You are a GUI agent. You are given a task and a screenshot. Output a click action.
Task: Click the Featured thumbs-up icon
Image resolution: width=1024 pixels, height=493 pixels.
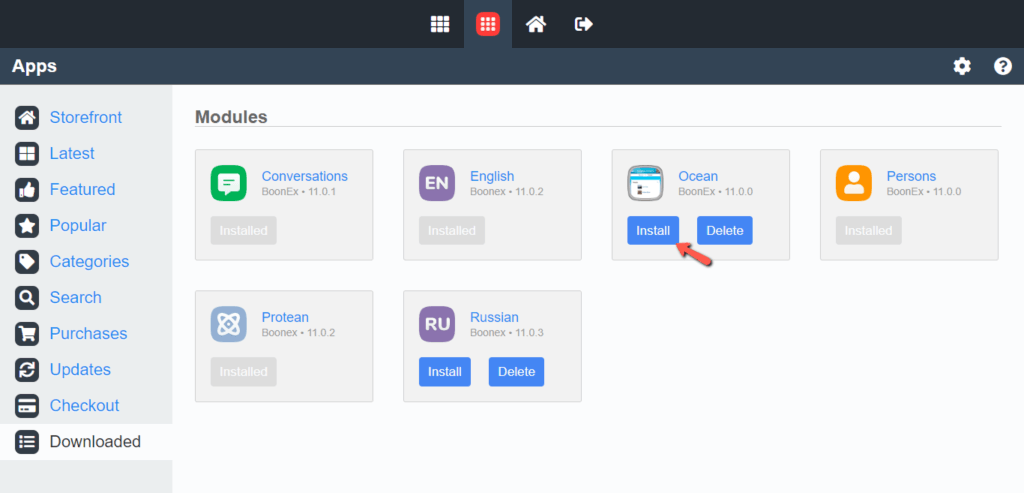coord(27,189)
